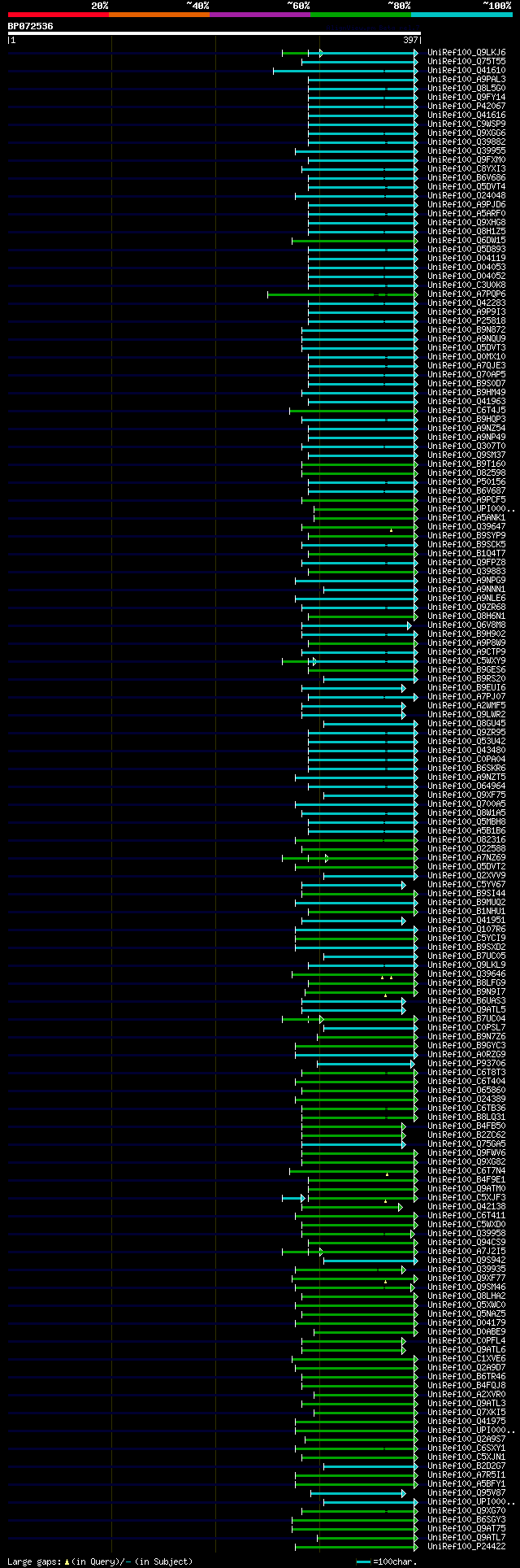
Task: Select the query name BP072536
Action: coord(31,26)
